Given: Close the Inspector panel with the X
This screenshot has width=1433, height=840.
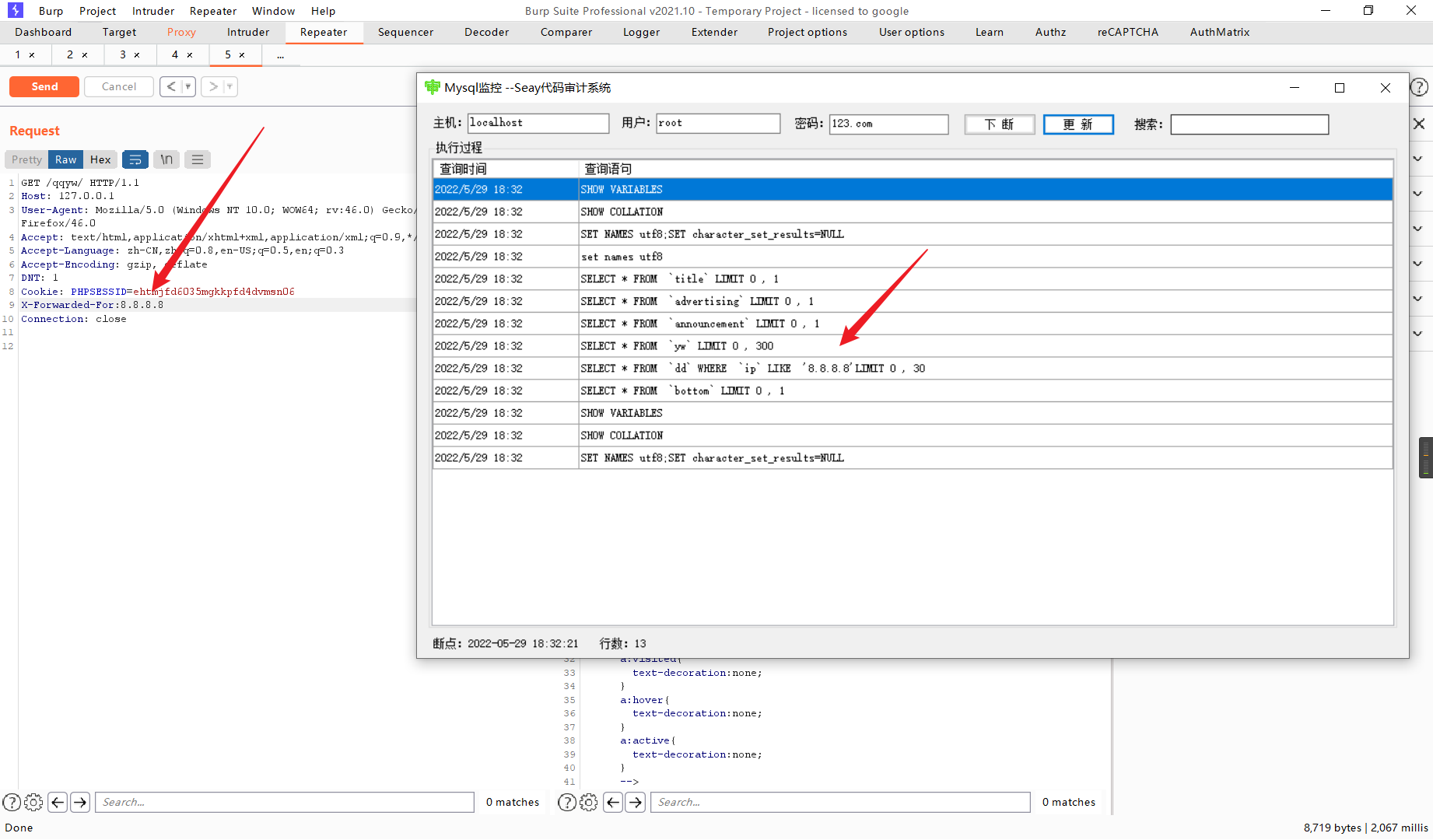Looking at the screenshot, I should pyautogui.click(x=1419, y=124).
